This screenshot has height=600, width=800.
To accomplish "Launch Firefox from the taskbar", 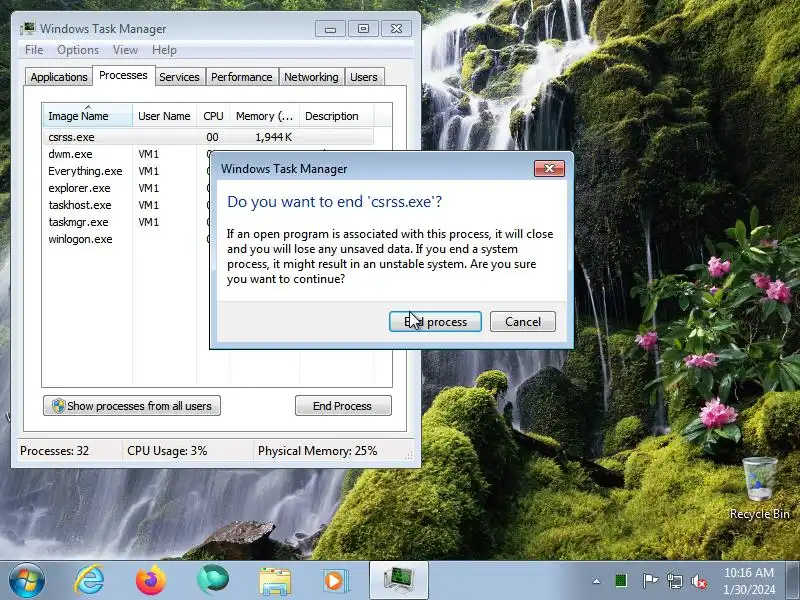I will [x=151, y=581].
